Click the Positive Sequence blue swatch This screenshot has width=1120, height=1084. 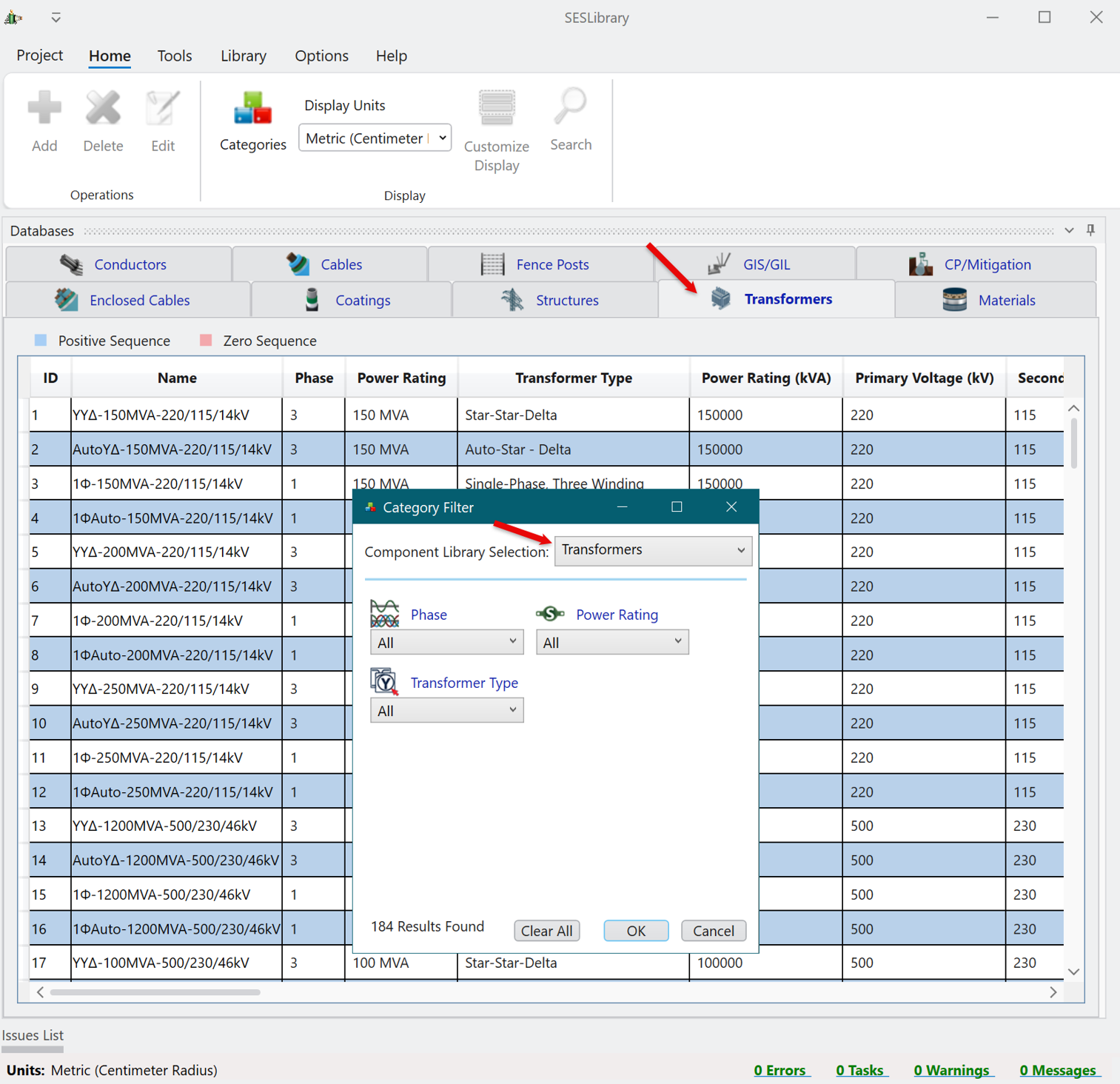[41, 340]
